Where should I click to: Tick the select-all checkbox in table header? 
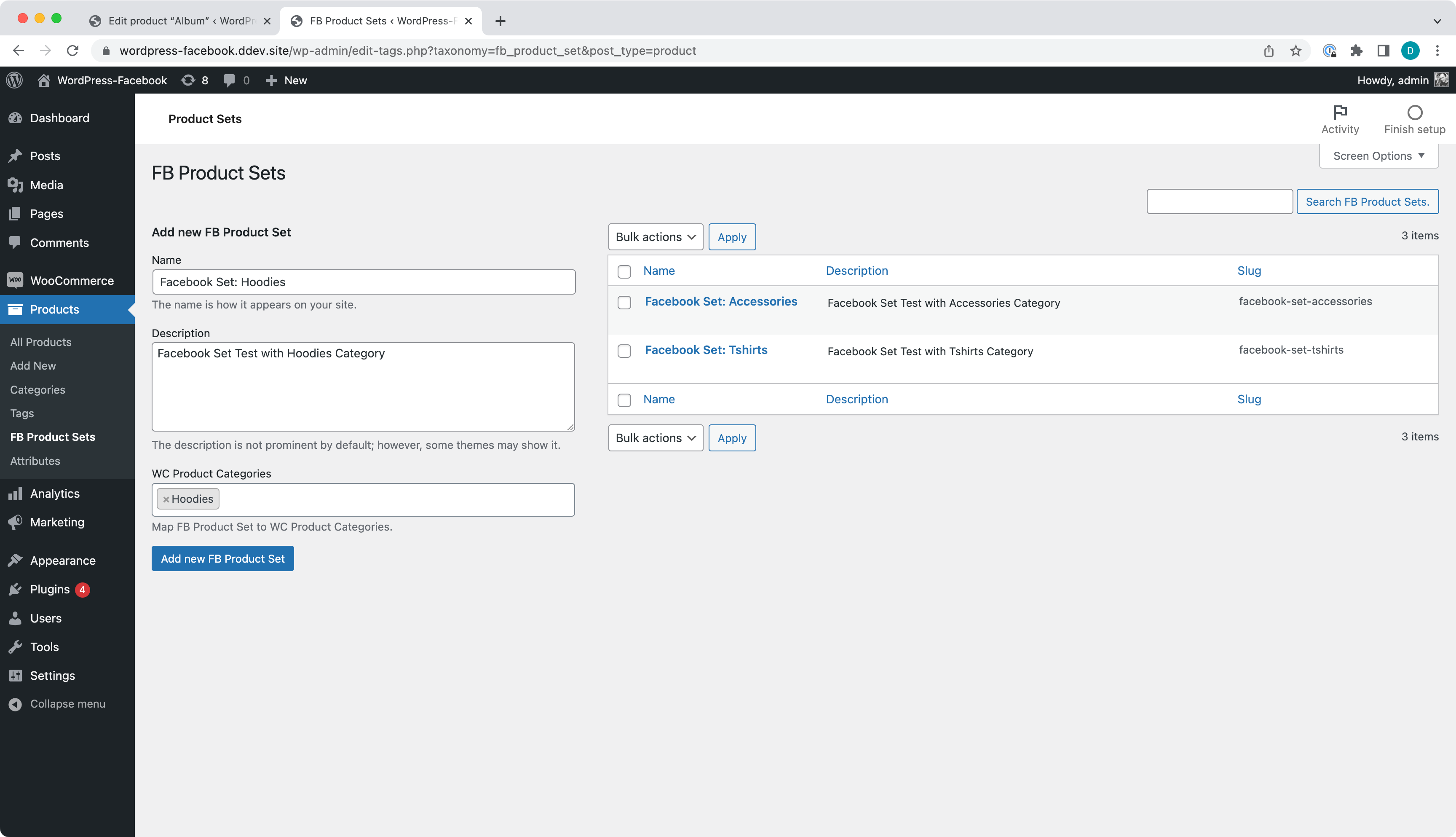624,271
